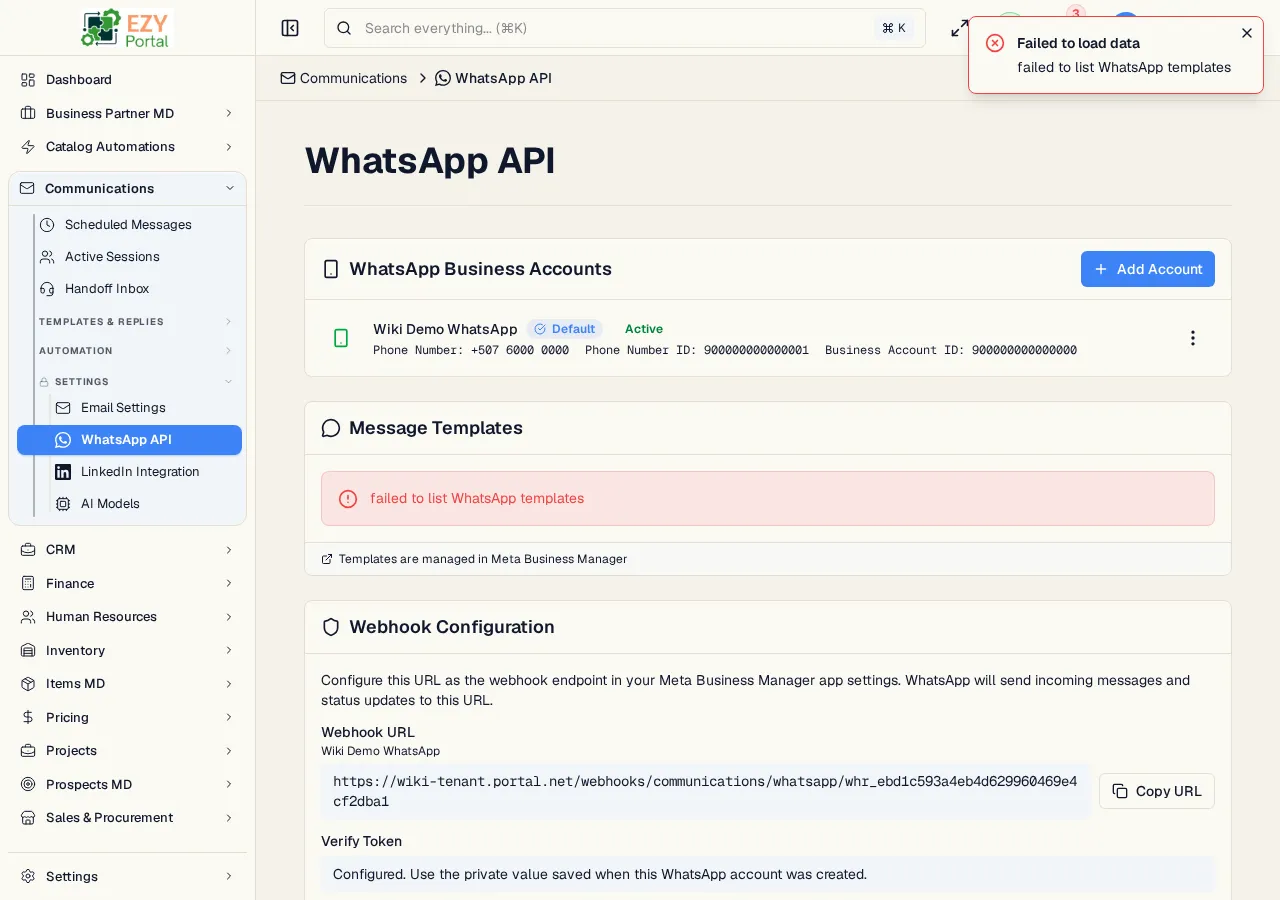Click the CRM sidebar icon
1280x900 pixels.
[x=28, y=550]
